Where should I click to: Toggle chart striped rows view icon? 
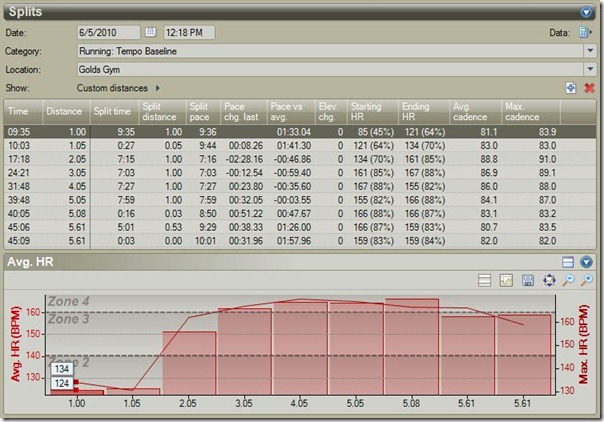tap(484, 281)
